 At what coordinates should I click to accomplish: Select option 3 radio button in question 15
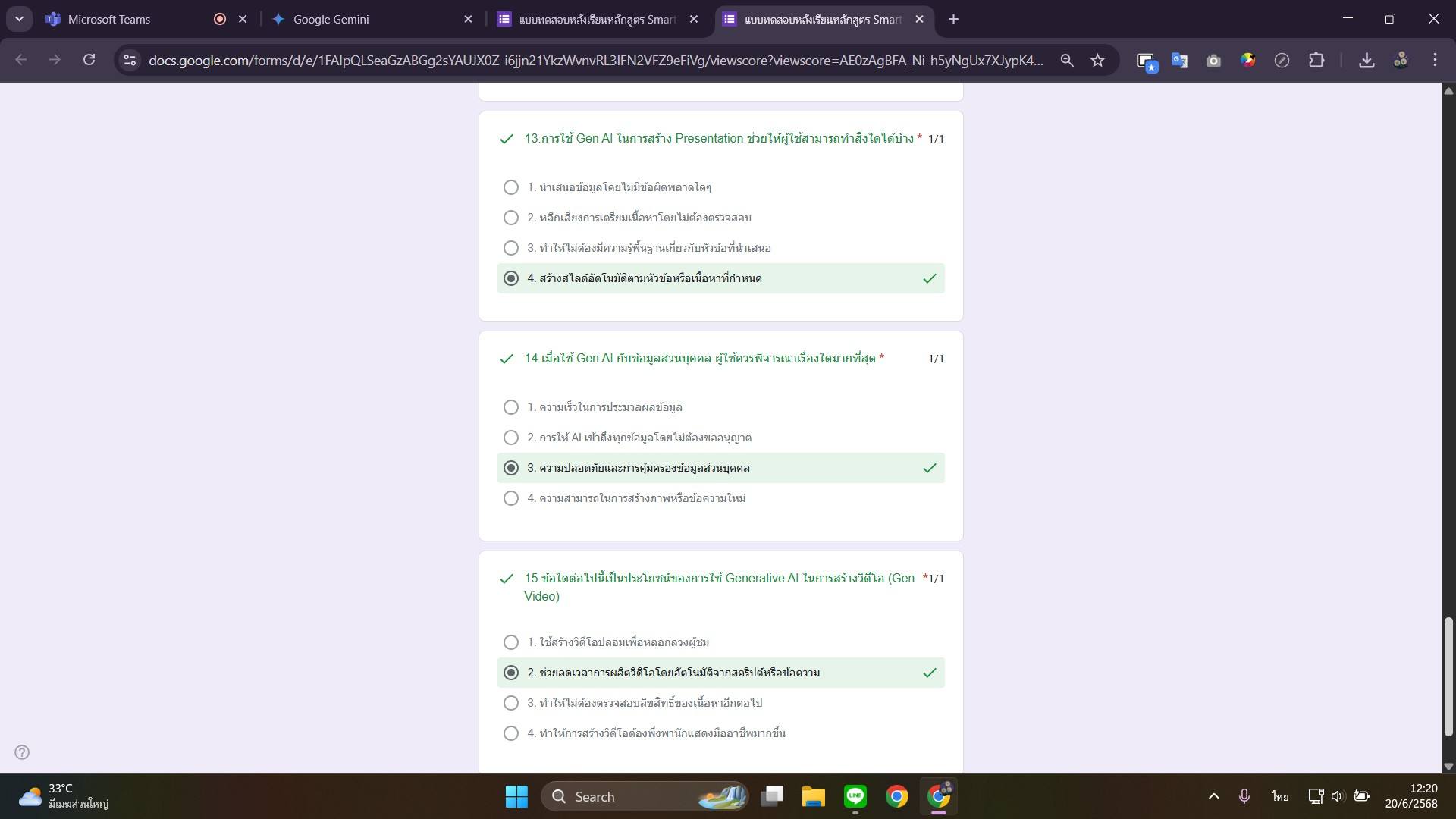[511, 703]
